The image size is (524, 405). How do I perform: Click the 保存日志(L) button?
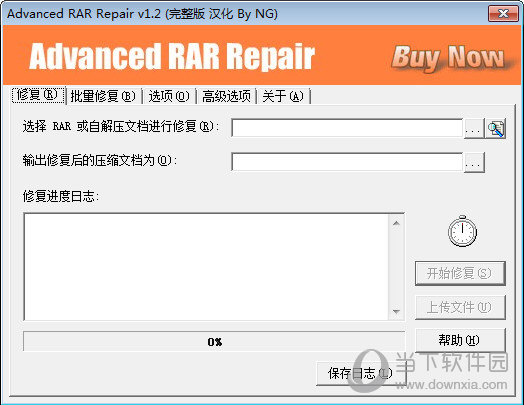click(x=361, y=374)
